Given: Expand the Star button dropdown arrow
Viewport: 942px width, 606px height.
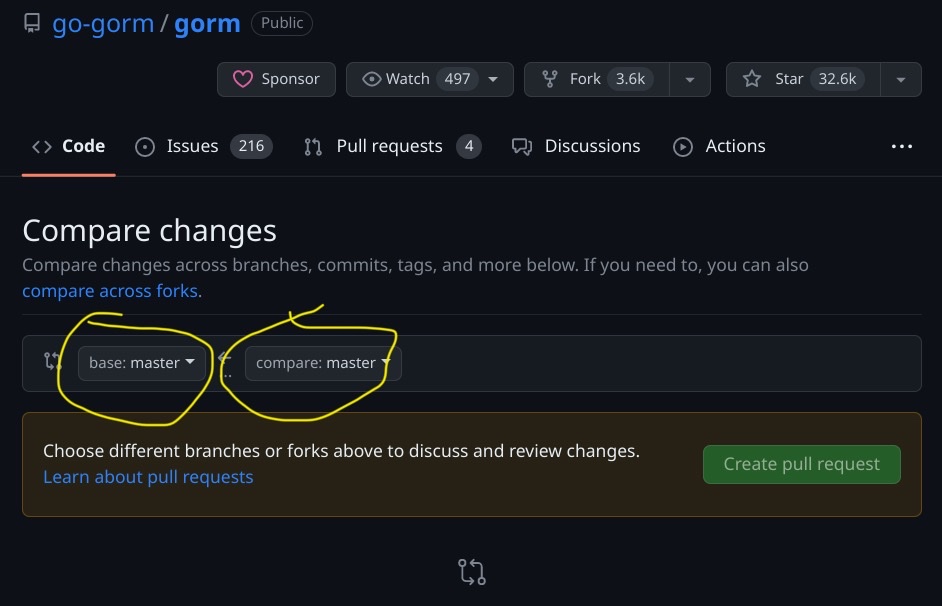Looking at the screenshot, I should point(900,78).
